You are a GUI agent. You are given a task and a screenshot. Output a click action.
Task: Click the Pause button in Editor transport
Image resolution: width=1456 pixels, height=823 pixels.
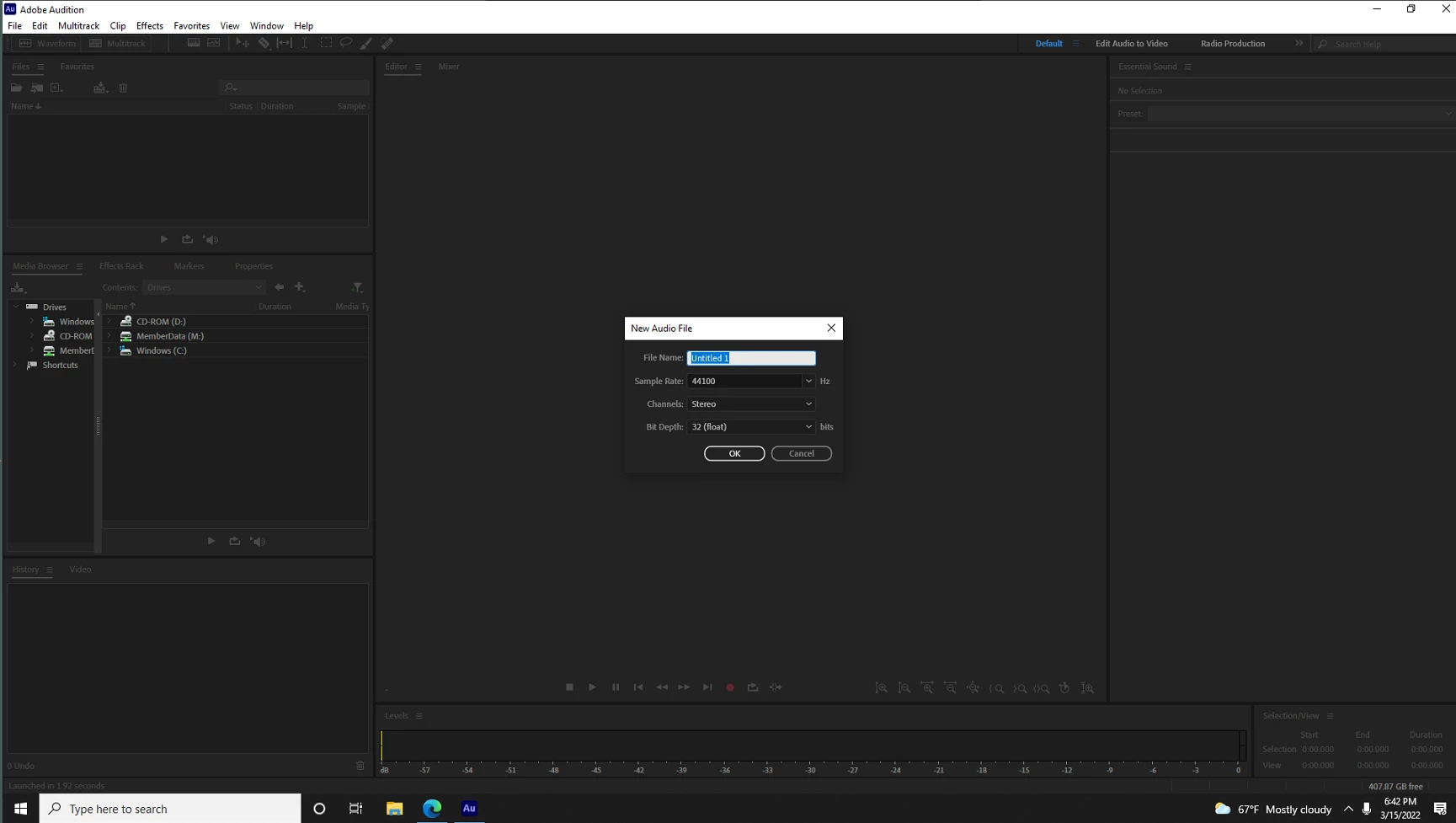[616, 687]
